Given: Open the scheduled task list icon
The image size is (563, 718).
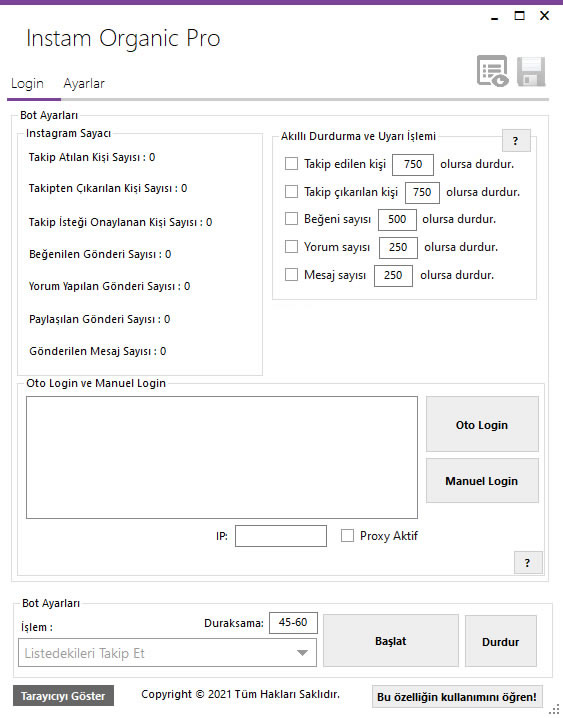Looking at the screenshot, I should pos(493,71).
